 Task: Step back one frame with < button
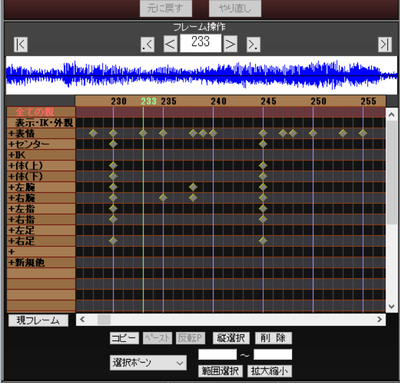(x=170, y=44)
